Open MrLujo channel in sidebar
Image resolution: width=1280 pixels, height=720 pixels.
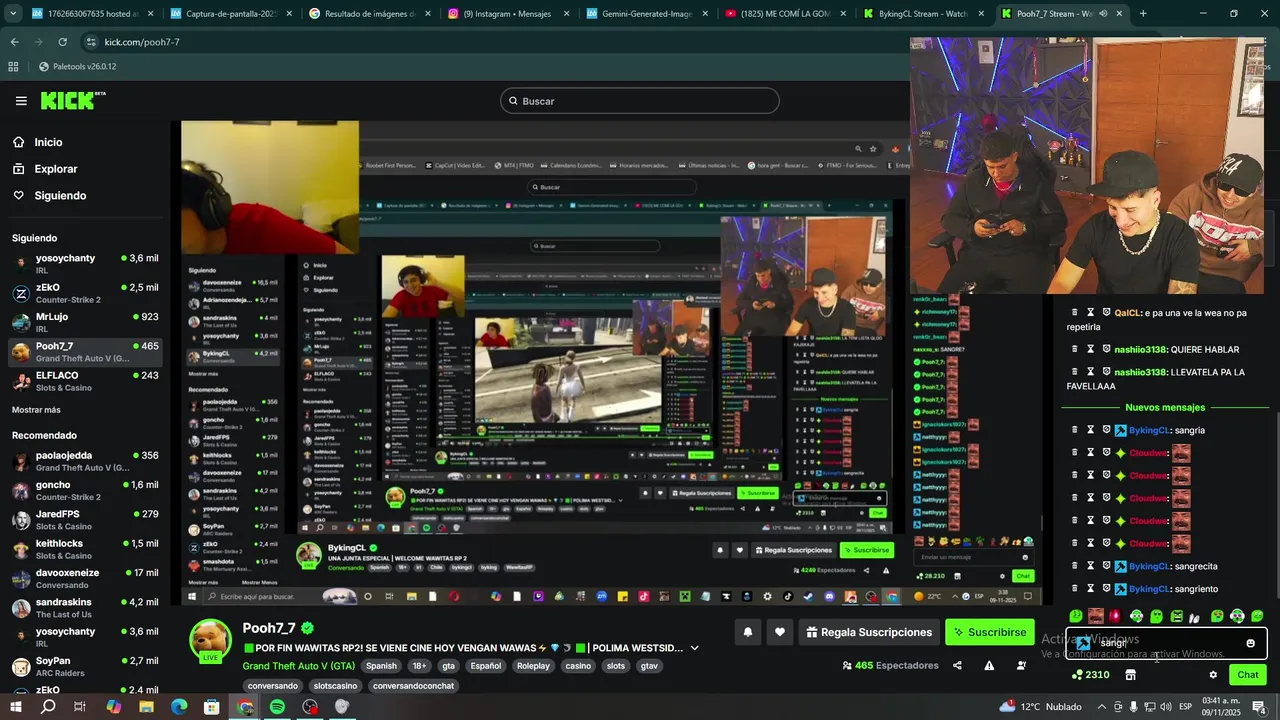point(84,322)
